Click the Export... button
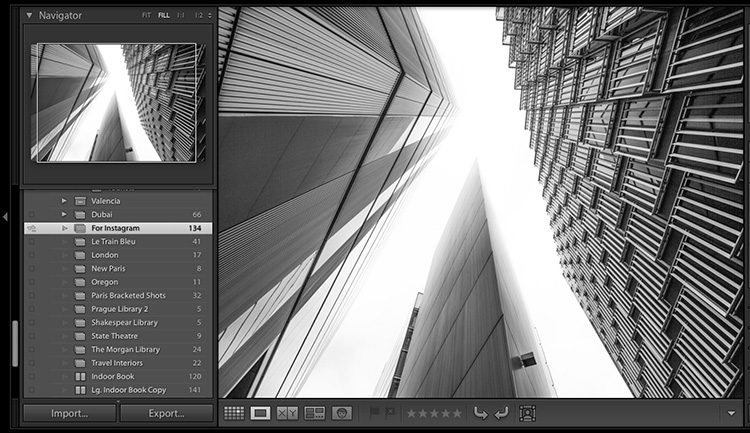This screenshot has height=433, width=750. 166,413
